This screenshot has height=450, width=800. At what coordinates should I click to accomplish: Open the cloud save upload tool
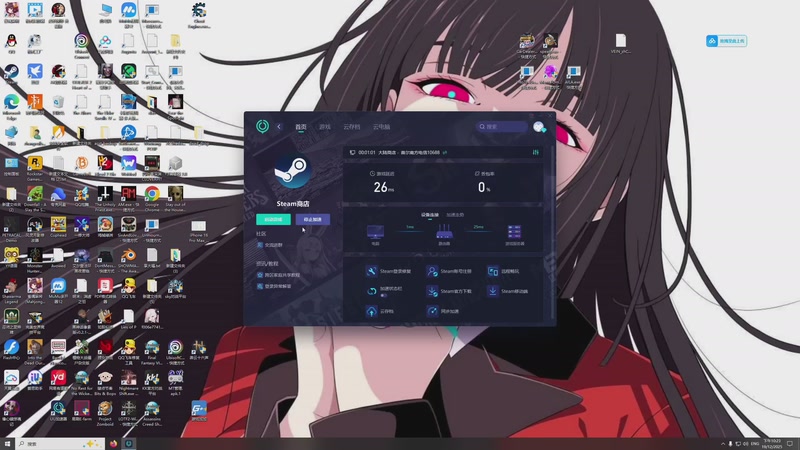pyautogui.click(x=380, y=311)
